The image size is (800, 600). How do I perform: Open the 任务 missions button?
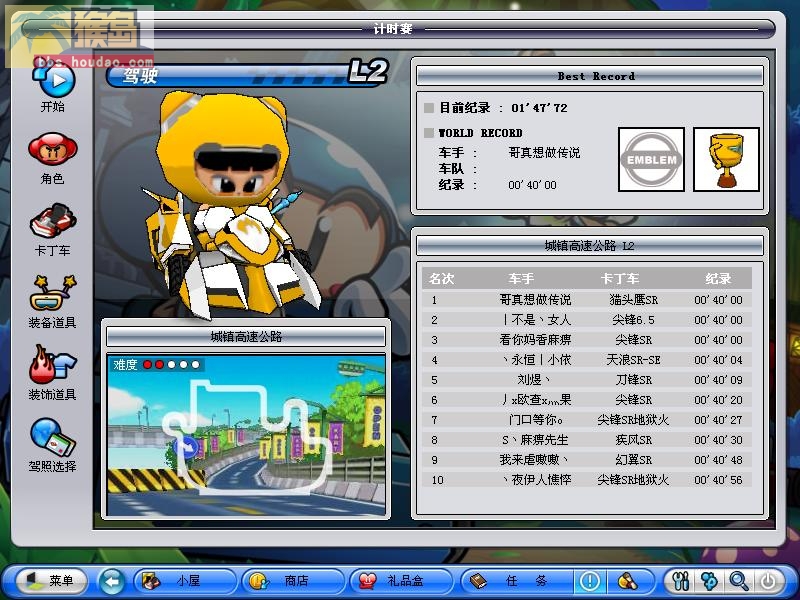tap(516, 581)
